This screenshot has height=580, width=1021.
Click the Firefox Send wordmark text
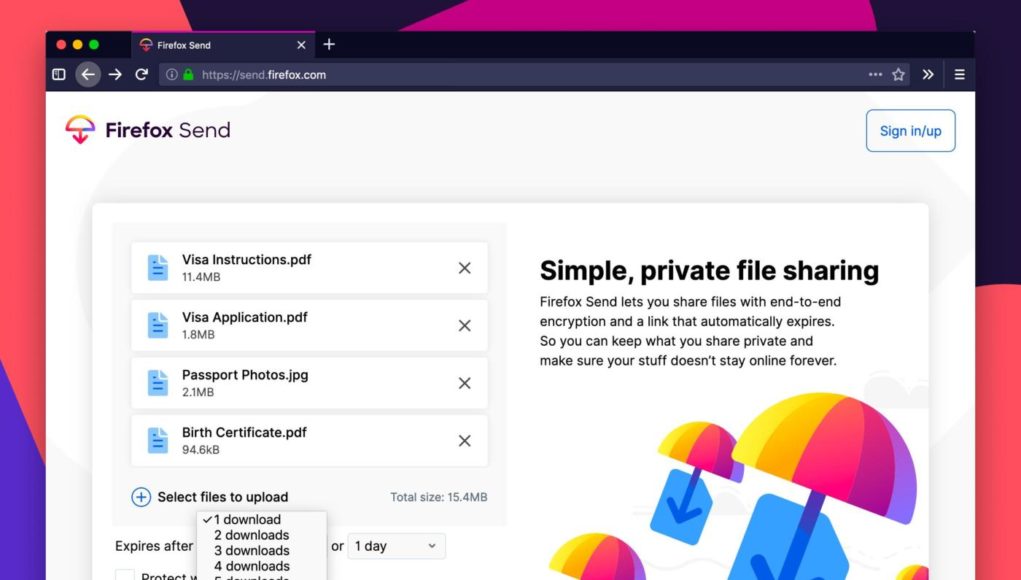(x=168, y=130)
